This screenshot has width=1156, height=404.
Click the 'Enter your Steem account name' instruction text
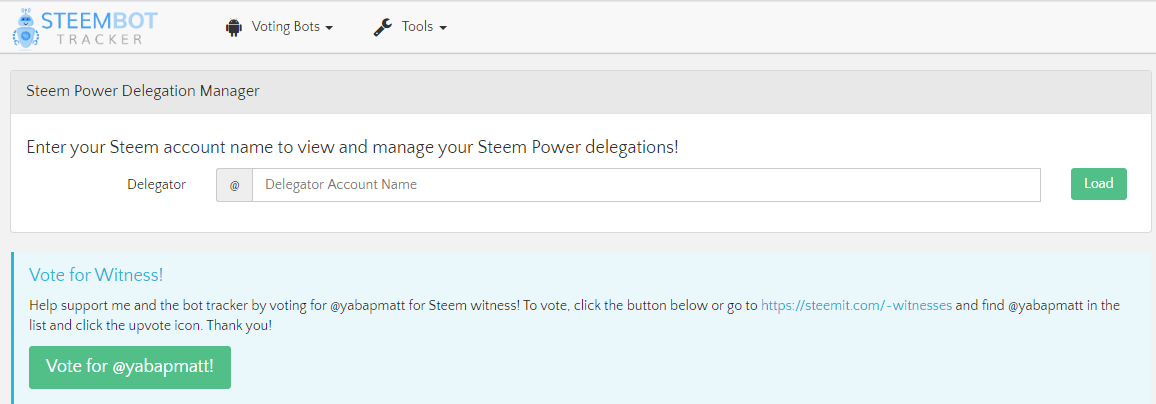click(352, 147)
